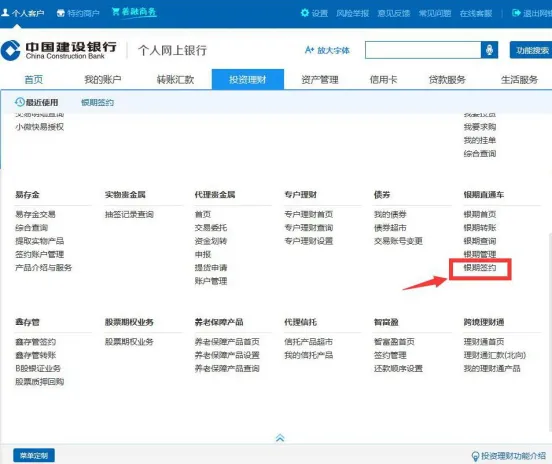The image size is (552, 464).
Task: Open 养老保障产品首页 link
Action: [227, 341]
